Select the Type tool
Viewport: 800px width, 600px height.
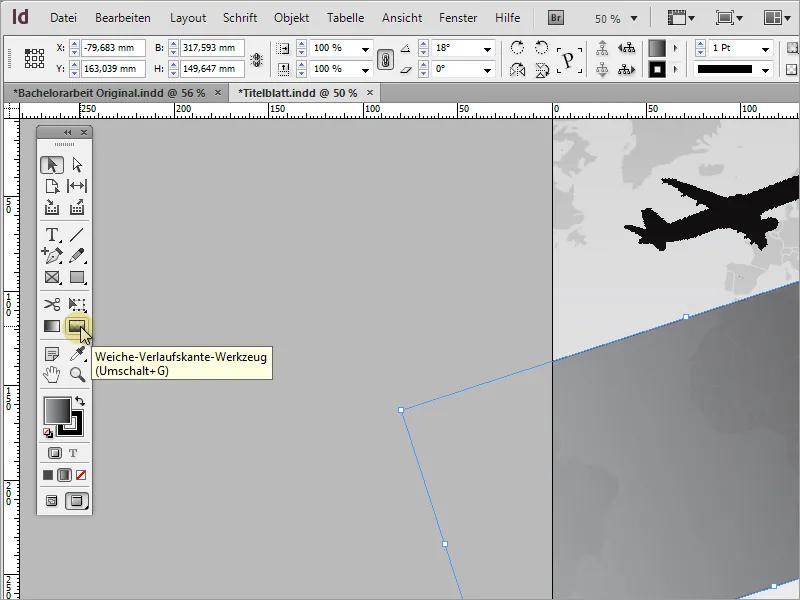coord(52,235)
